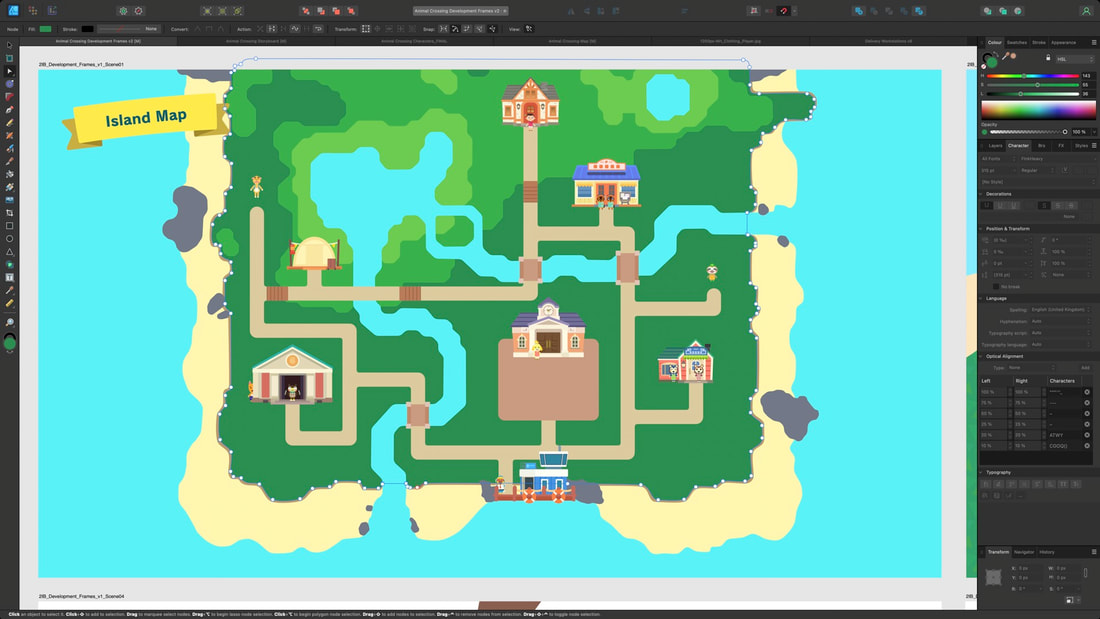The image size is (1100, 619).
Task: Click the Add button in Optical Alignment
Action: [x=1085, y=368]
